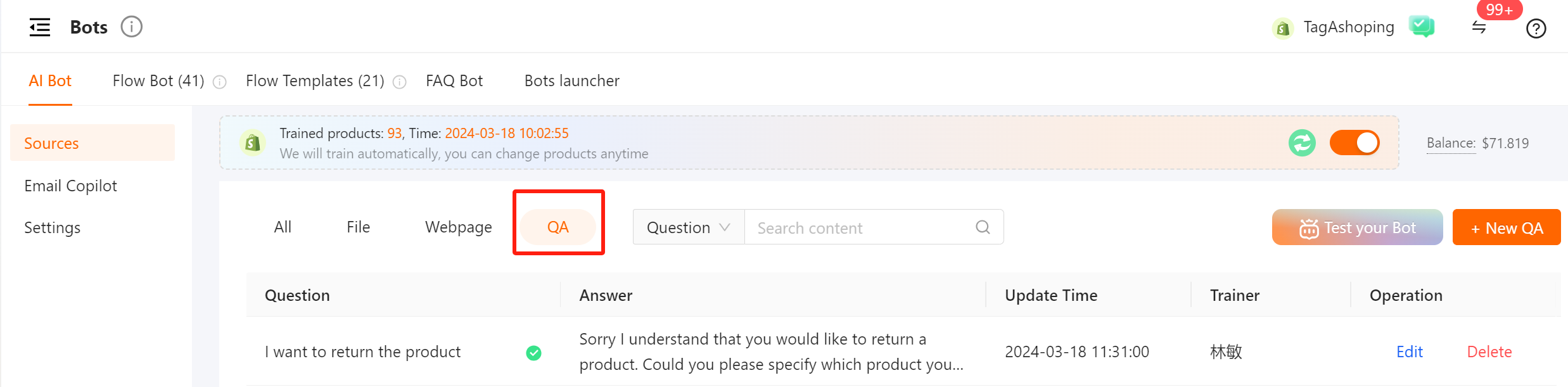Open Email Copilot in the sidebar
Viewport: 1568px width, 387px height.
coord(71,186)
